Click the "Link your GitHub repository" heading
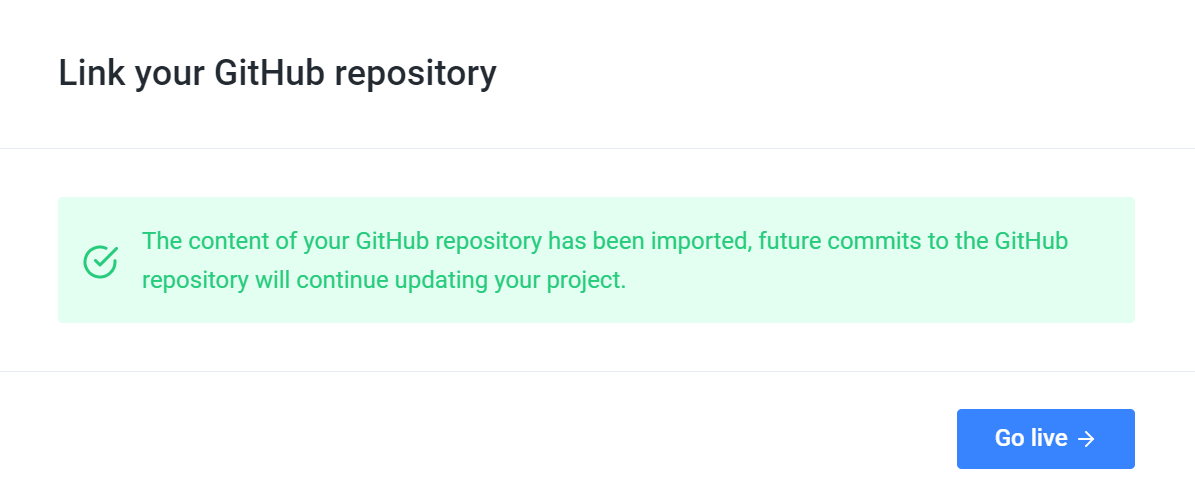 (277, 74)
